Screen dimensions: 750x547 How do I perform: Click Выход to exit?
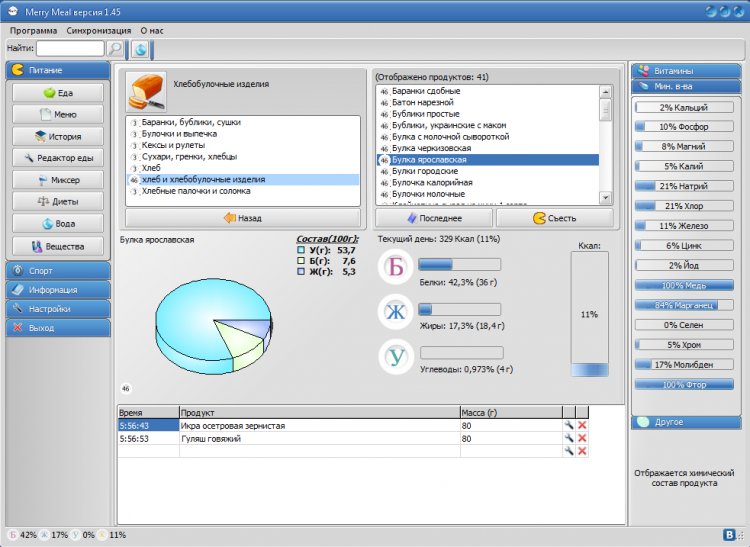click(x=58, y=328)
